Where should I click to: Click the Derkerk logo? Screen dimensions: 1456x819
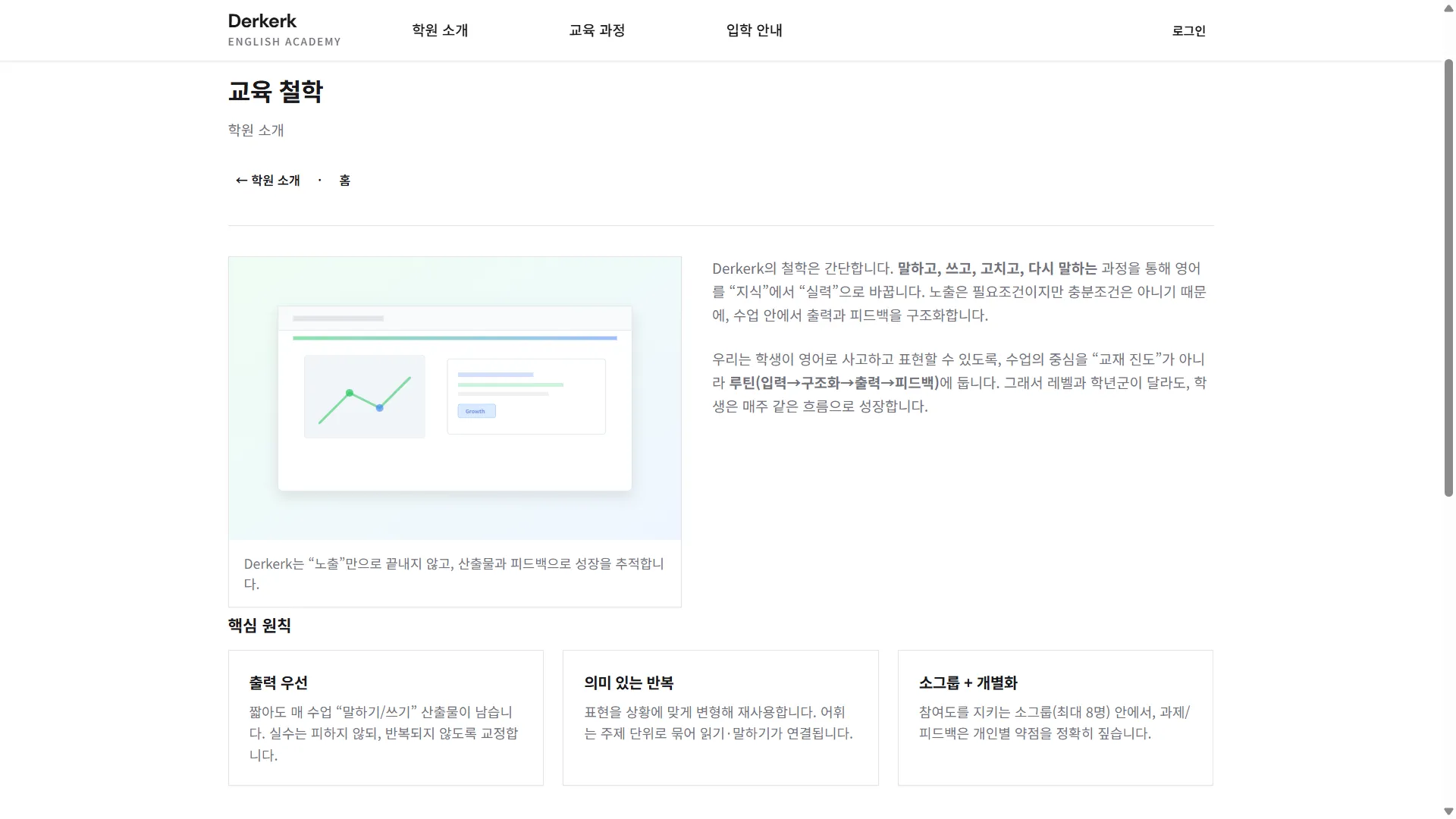pyautogui.click(x=262, y=20)
